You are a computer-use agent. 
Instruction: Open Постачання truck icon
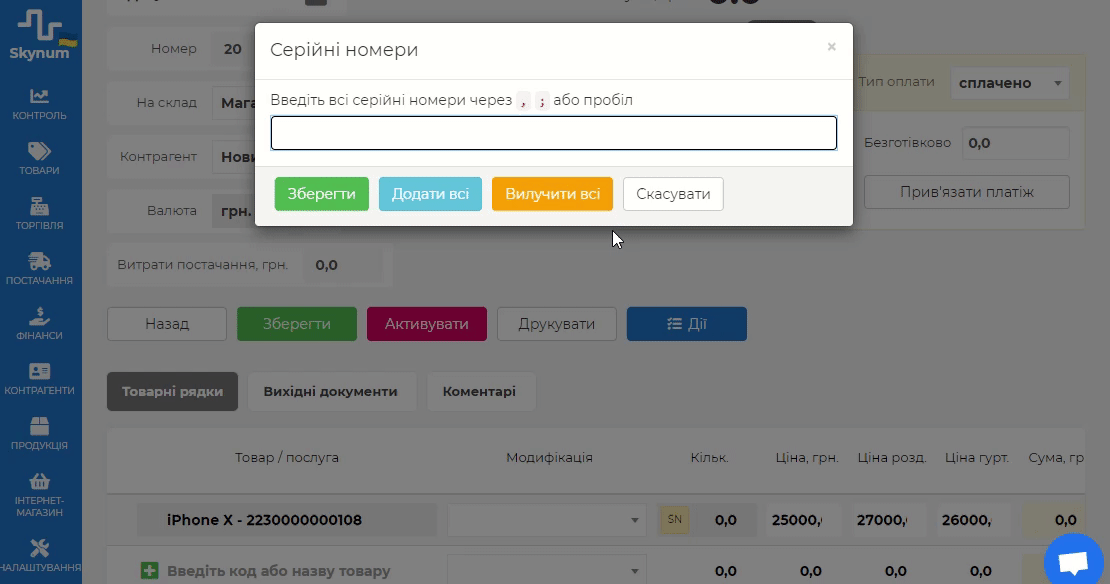tap(39, 268)
